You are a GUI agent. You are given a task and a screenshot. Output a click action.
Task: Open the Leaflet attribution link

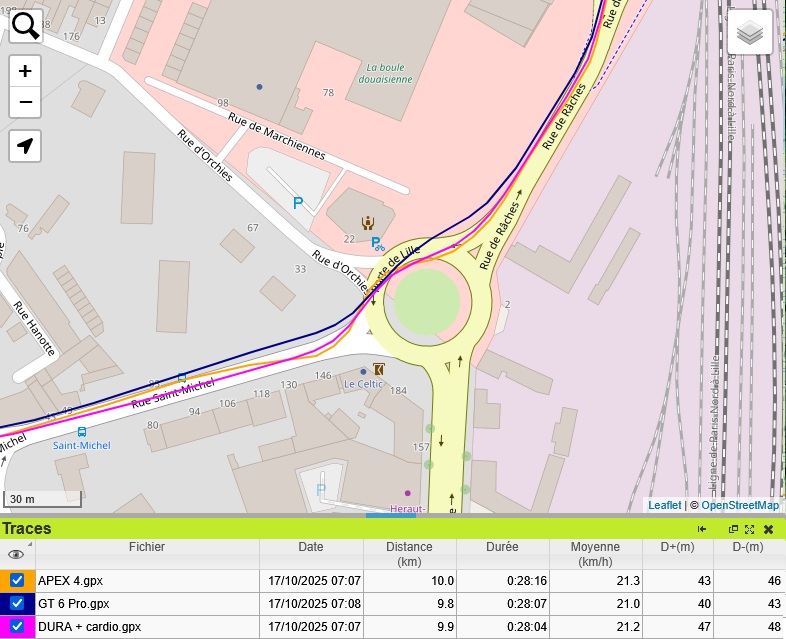pos(664,505)
